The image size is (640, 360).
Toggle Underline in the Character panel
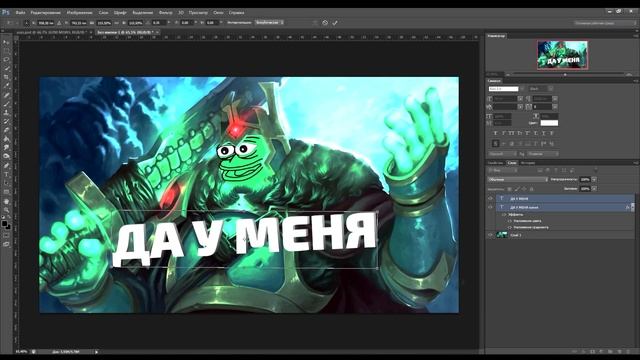(x=544, y=133)
